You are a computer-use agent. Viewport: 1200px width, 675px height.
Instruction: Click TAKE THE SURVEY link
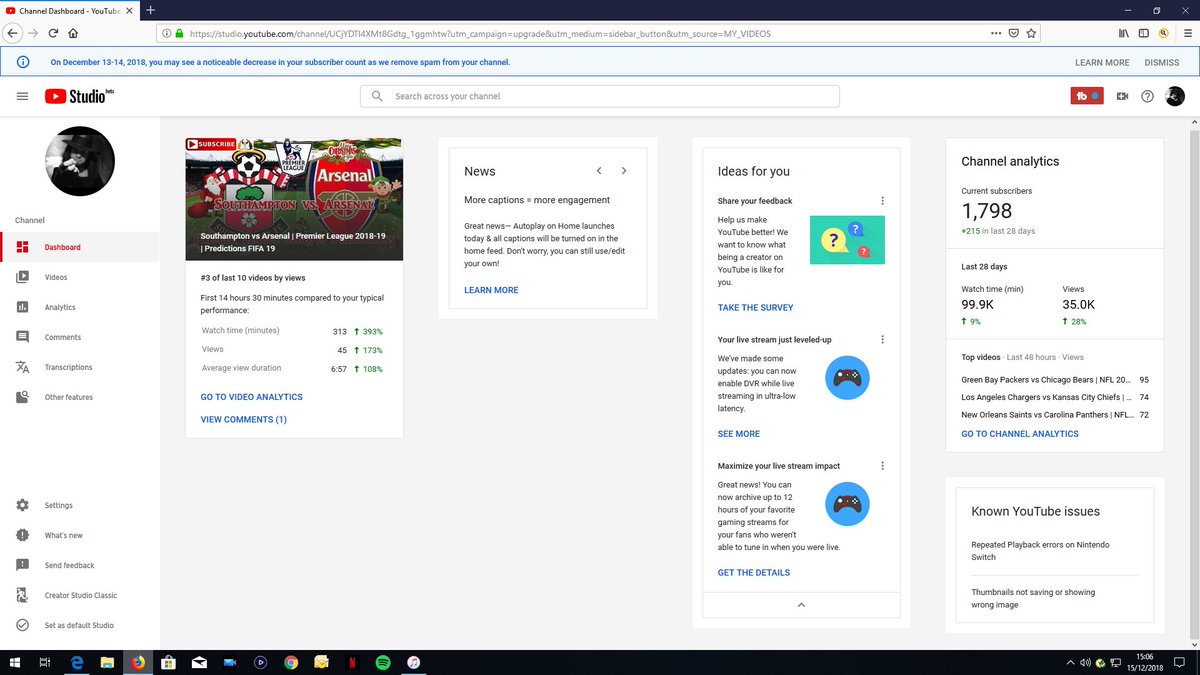tap(755, 308)
